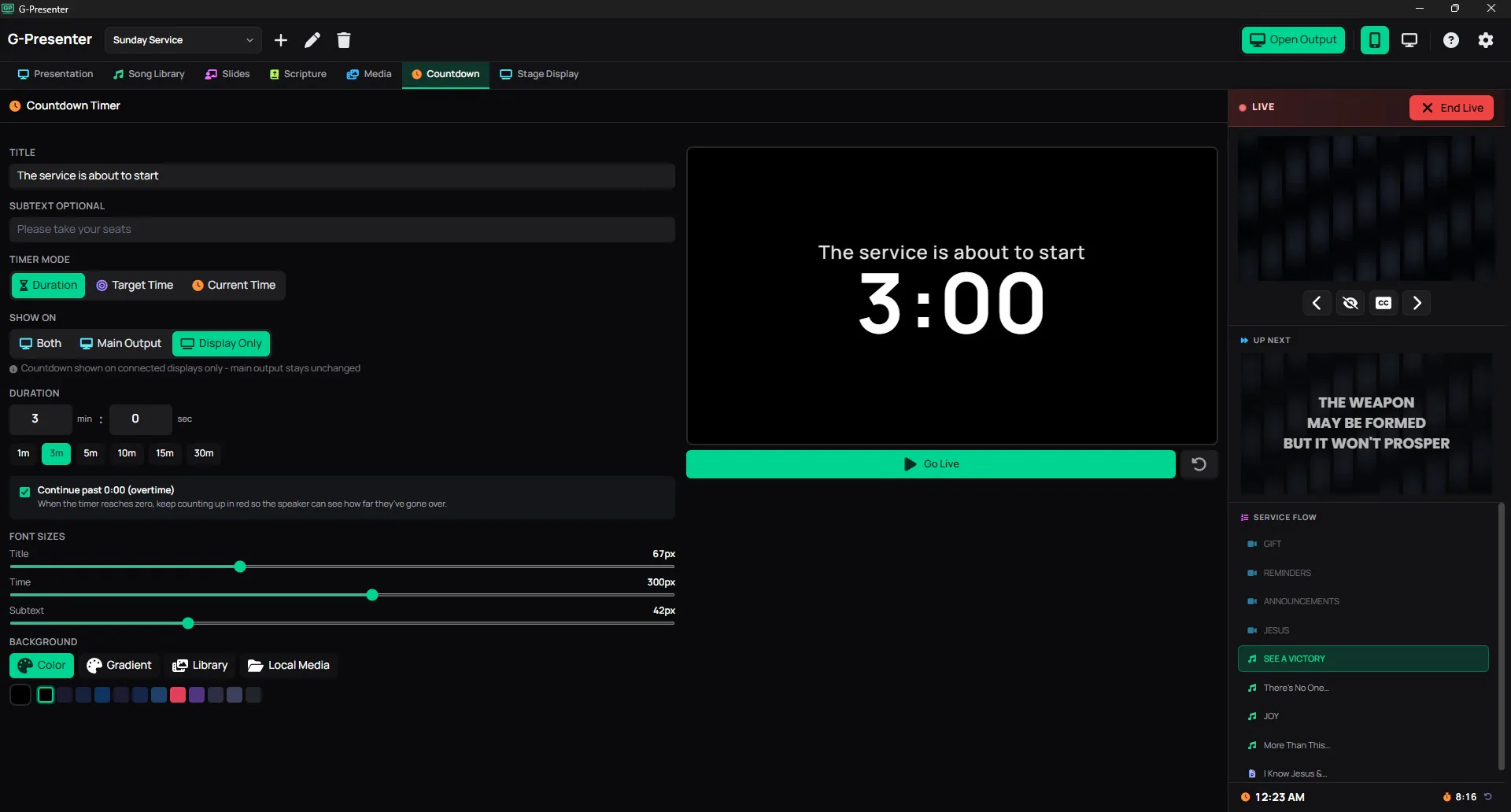Select SEE A VICTORY in service flow

(x=1363, y=659)
